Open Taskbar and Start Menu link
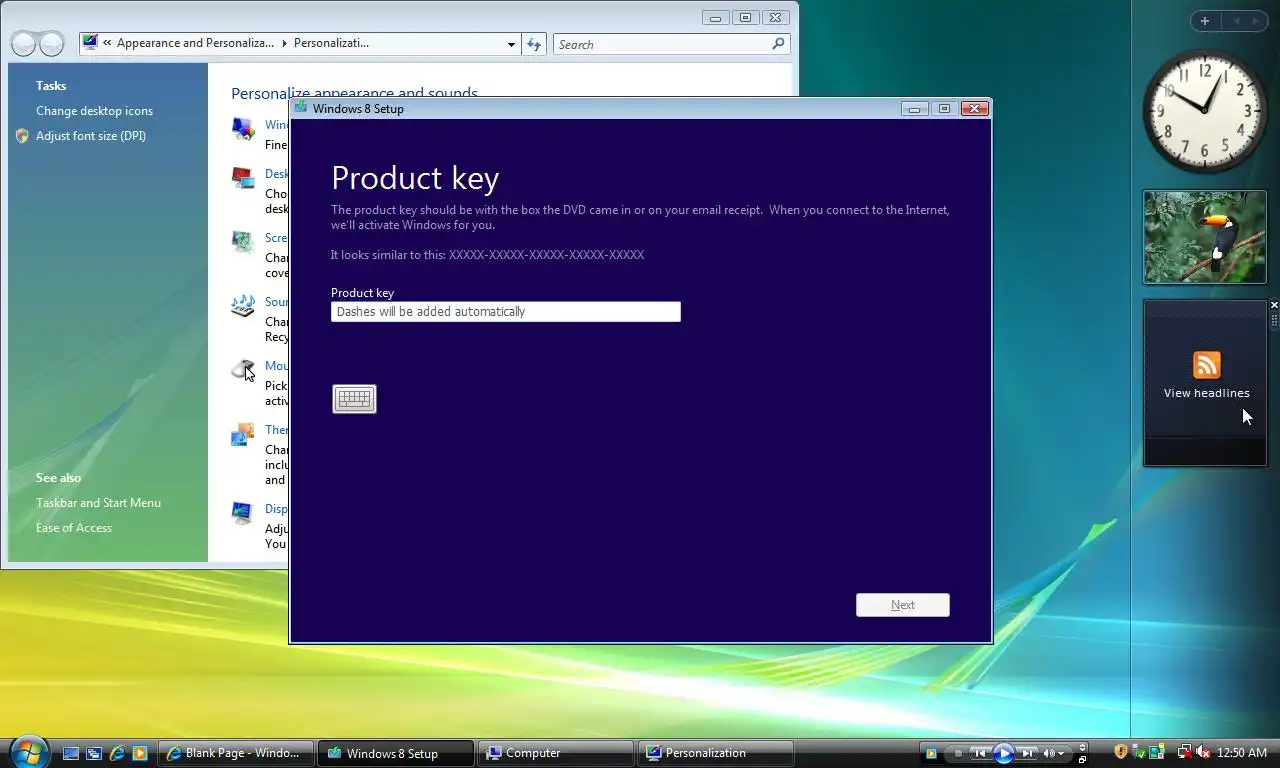Screen dimensions: 1280x768 coord(98,503)
